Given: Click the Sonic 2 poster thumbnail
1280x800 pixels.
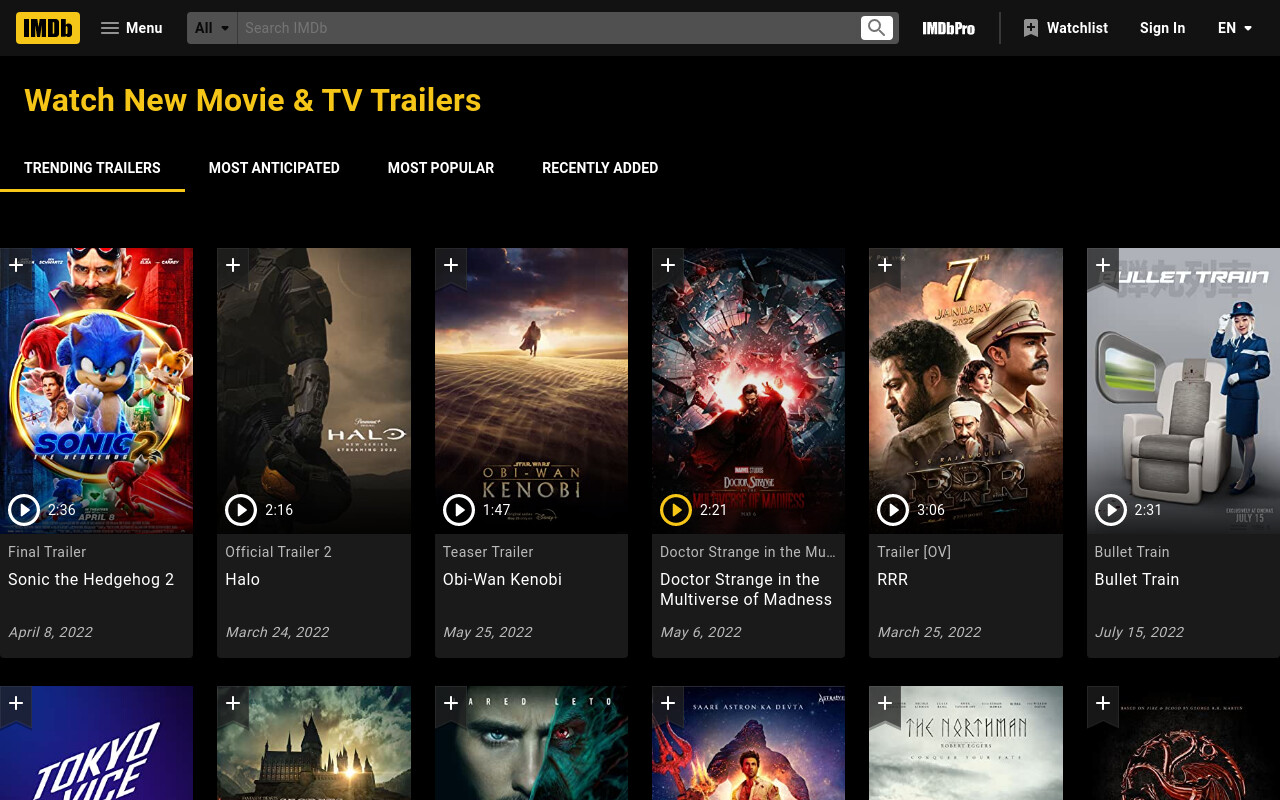Looking at the screenshot, I should click(96, 390).
